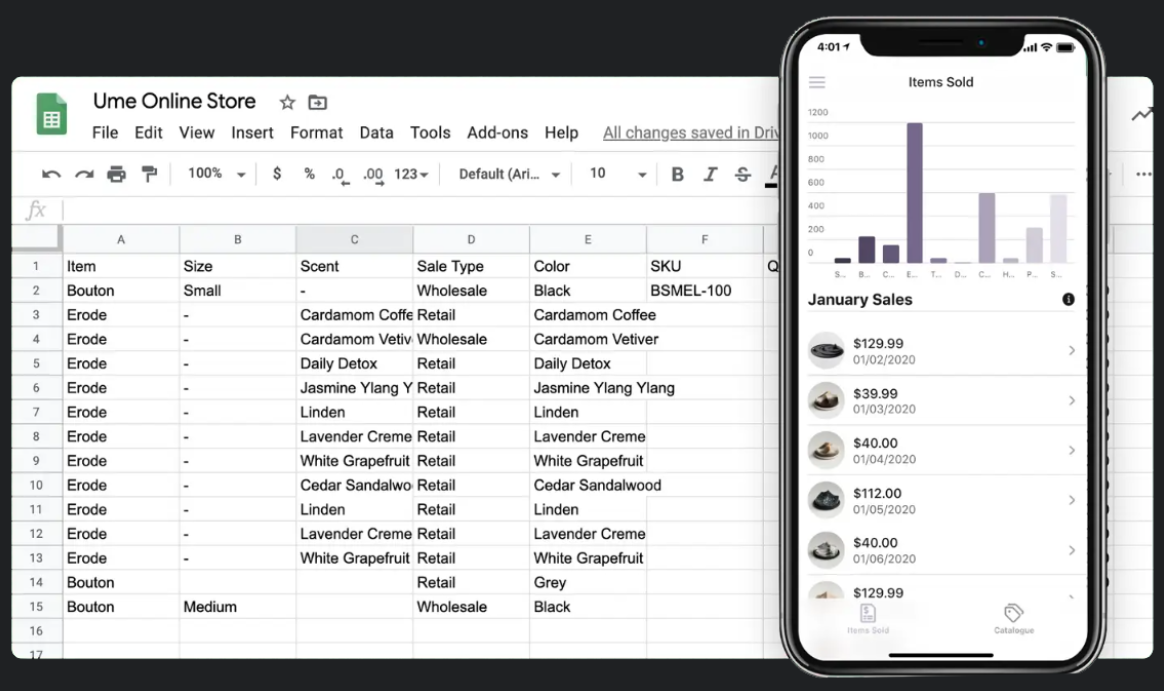The height and width of the screenshot is (691, 1164).
Task: Open the Data menu
Action: click(x=376, y=133)
